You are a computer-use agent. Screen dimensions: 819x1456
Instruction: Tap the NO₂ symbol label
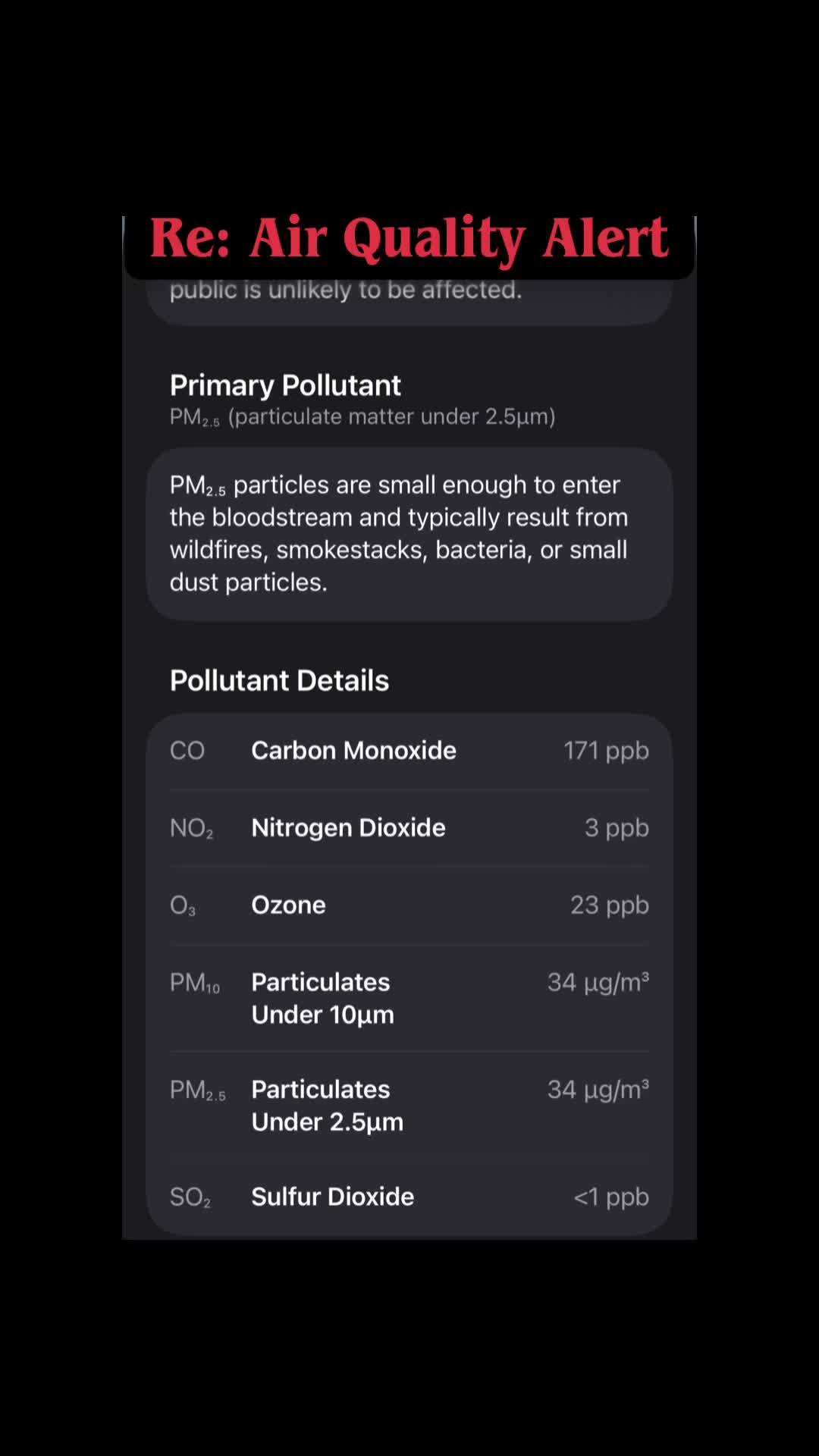191,828
